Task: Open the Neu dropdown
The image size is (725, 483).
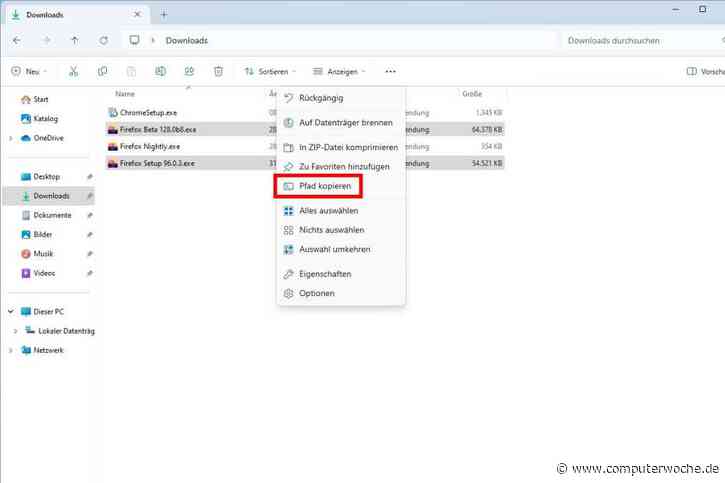Action: (29, 71)
